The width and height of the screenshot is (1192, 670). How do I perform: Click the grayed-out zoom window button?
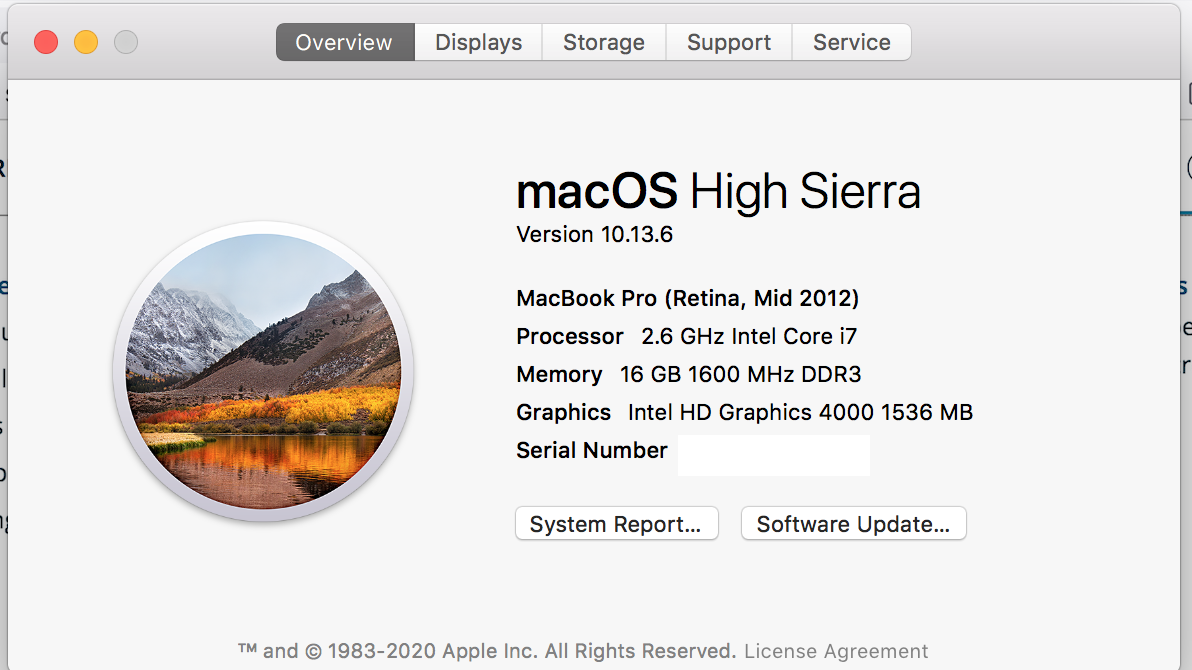pos(126,42)
